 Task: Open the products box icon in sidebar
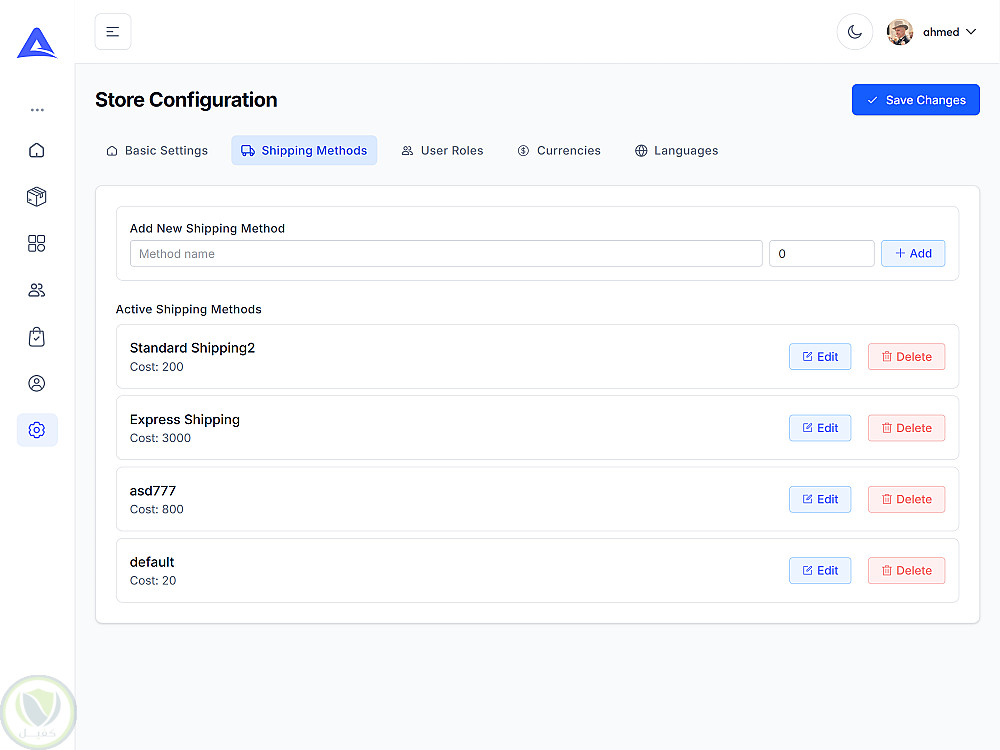tap(37, 197)
